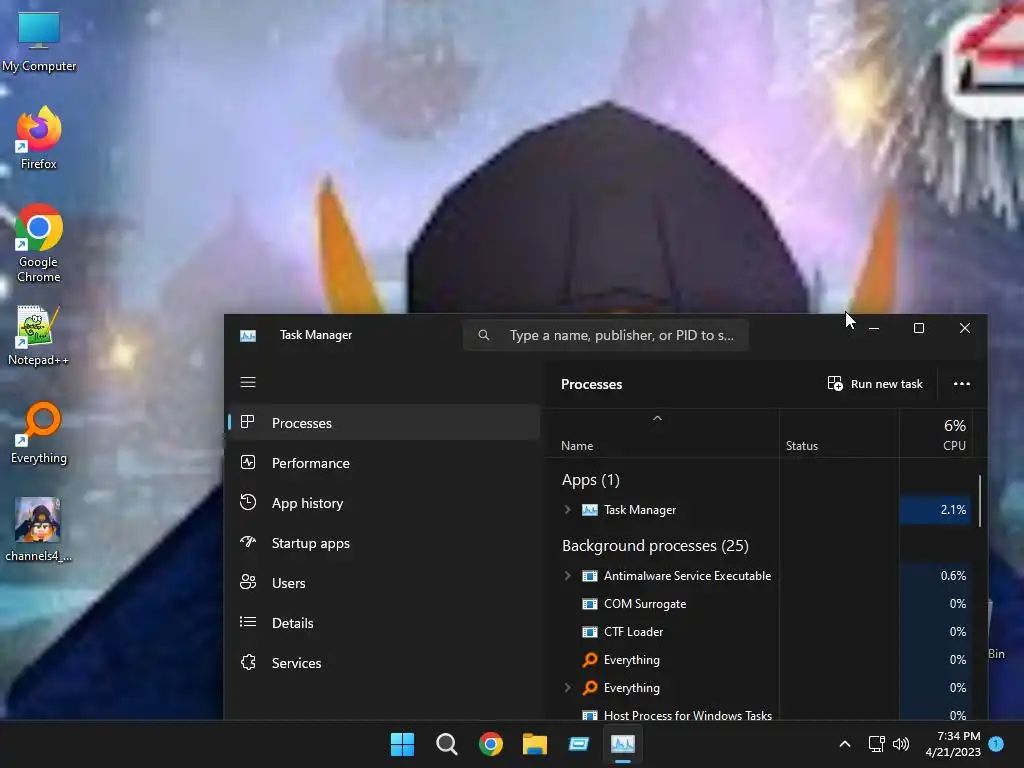Open the Everything desktop shortcut
Screen dimensions: 1024x768
[39, 432]
